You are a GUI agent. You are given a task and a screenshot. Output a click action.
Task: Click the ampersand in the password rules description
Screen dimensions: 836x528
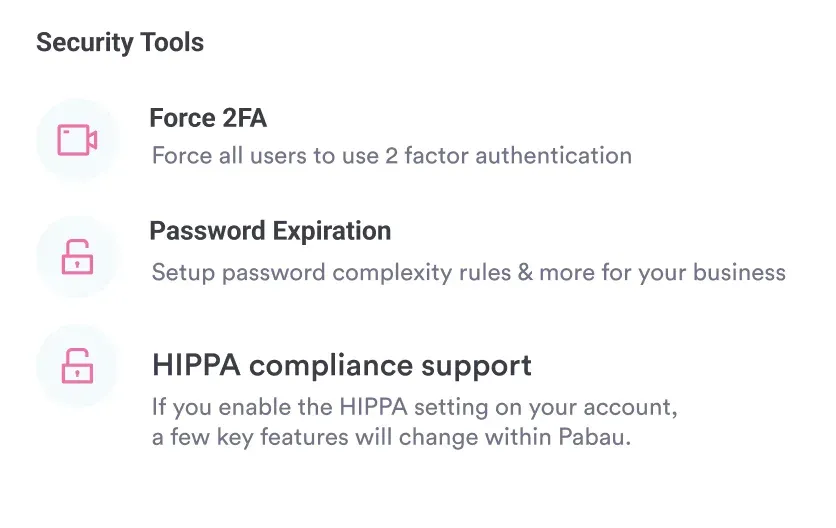click(525, 273)
